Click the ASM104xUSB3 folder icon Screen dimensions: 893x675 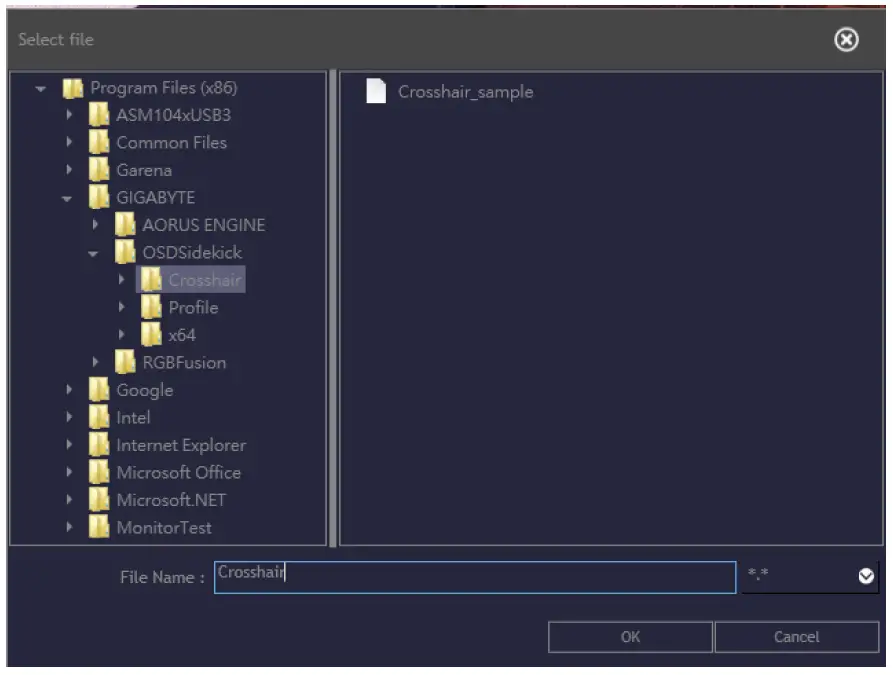click(x=99, y=114)
